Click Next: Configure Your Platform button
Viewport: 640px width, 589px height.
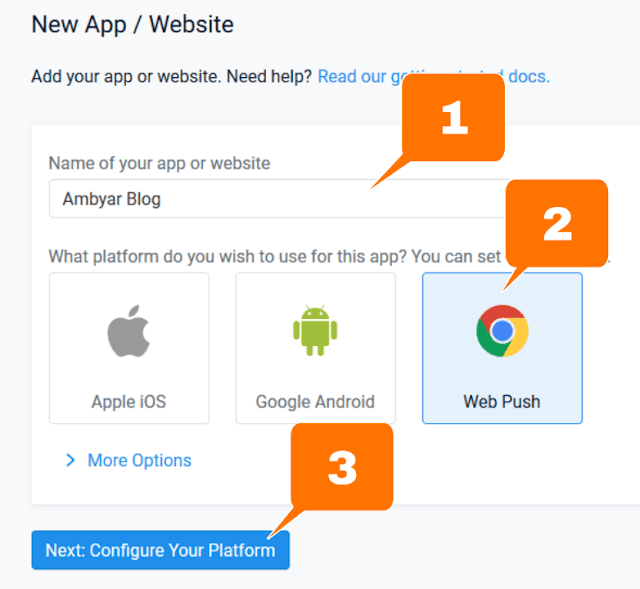pyautogui.click(x=160, y=550)
